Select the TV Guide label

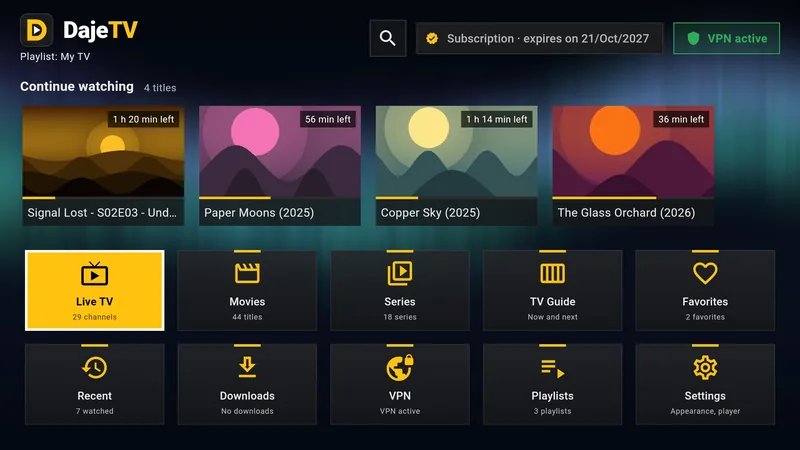(x=553, y=302)
